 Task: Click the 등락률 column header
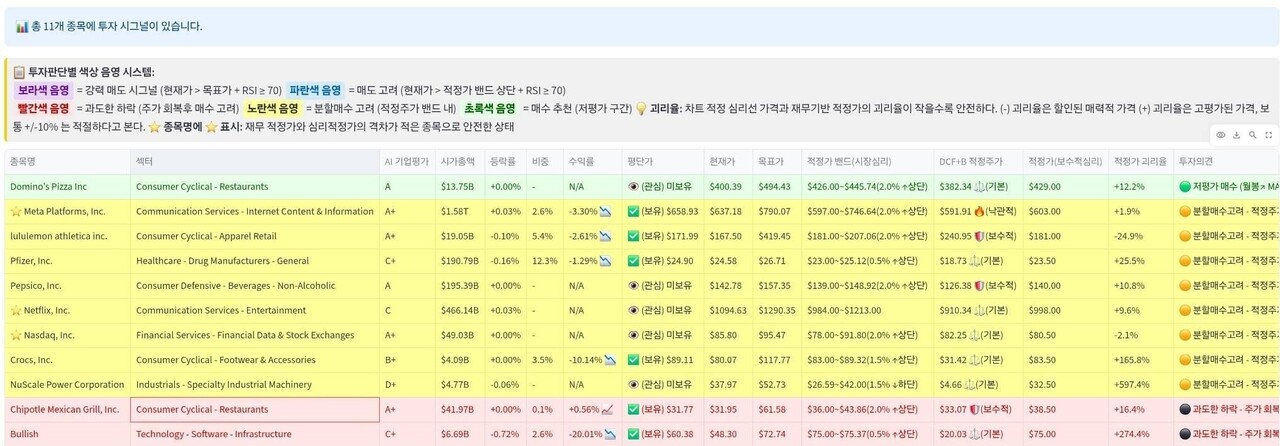pyautogui.click(x=506, y=161)
